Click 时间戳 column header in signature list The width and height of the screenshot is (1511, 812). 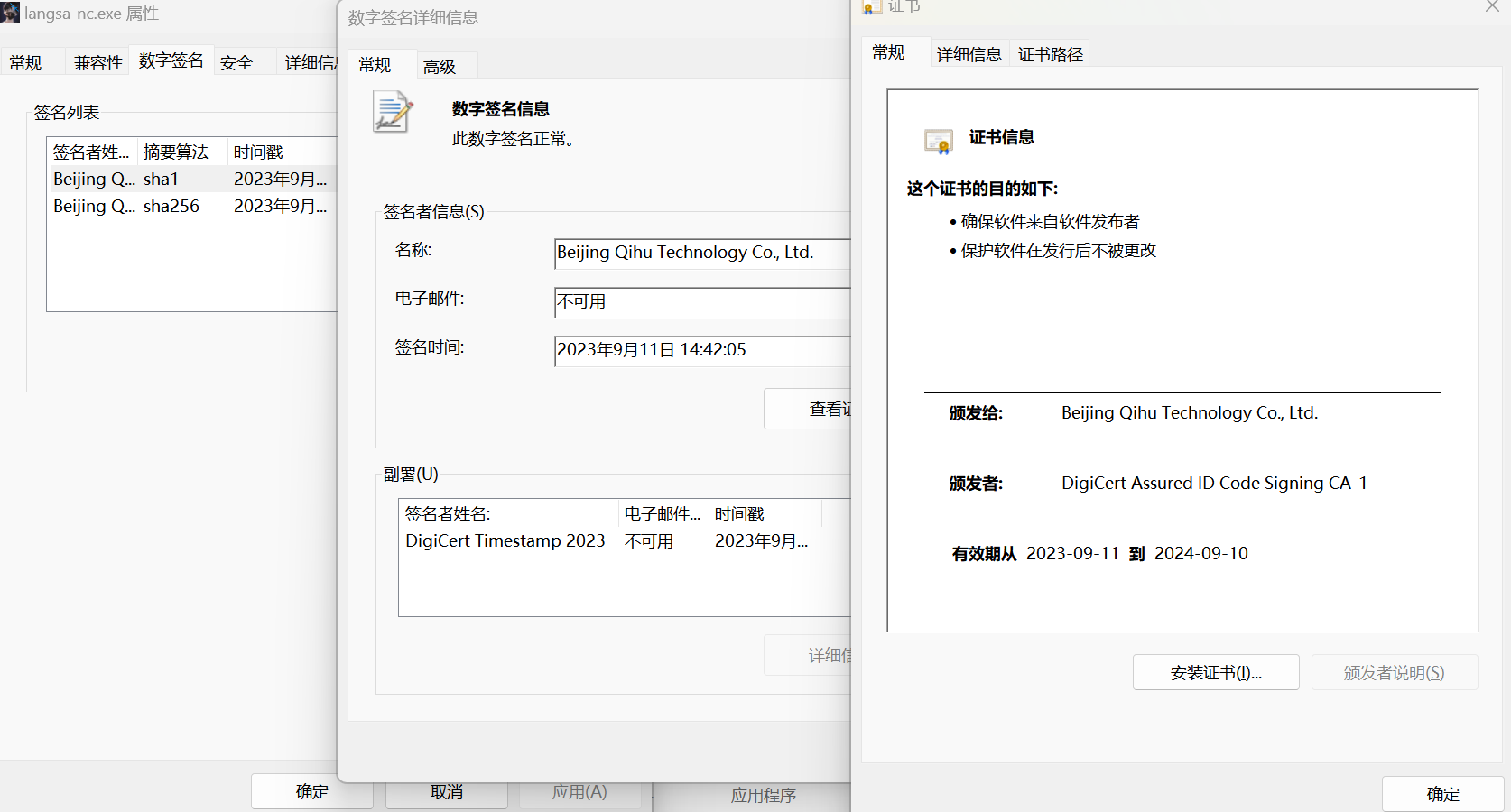pos(282,152)
